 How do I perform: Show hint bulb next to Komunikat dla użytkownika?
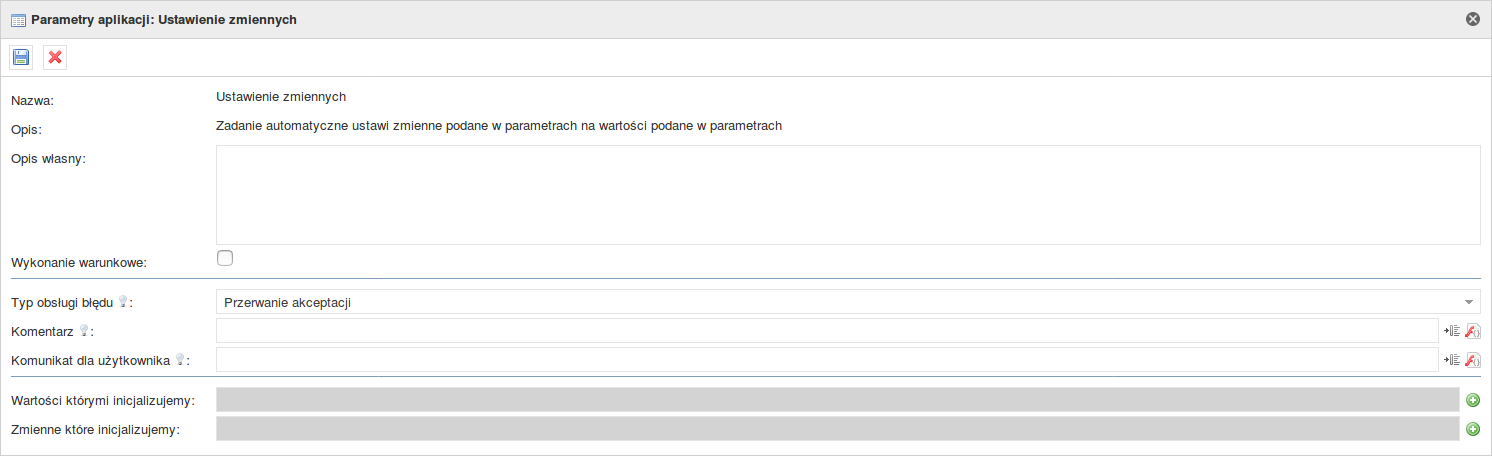pos(180,359)
